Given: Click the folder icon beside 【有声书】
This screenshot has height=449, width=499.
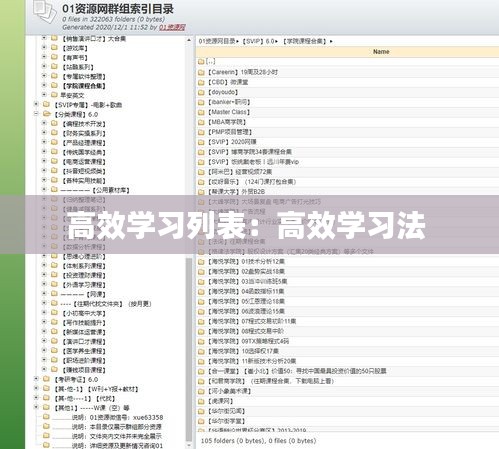Looking at the screenshot, I should 54,57.
